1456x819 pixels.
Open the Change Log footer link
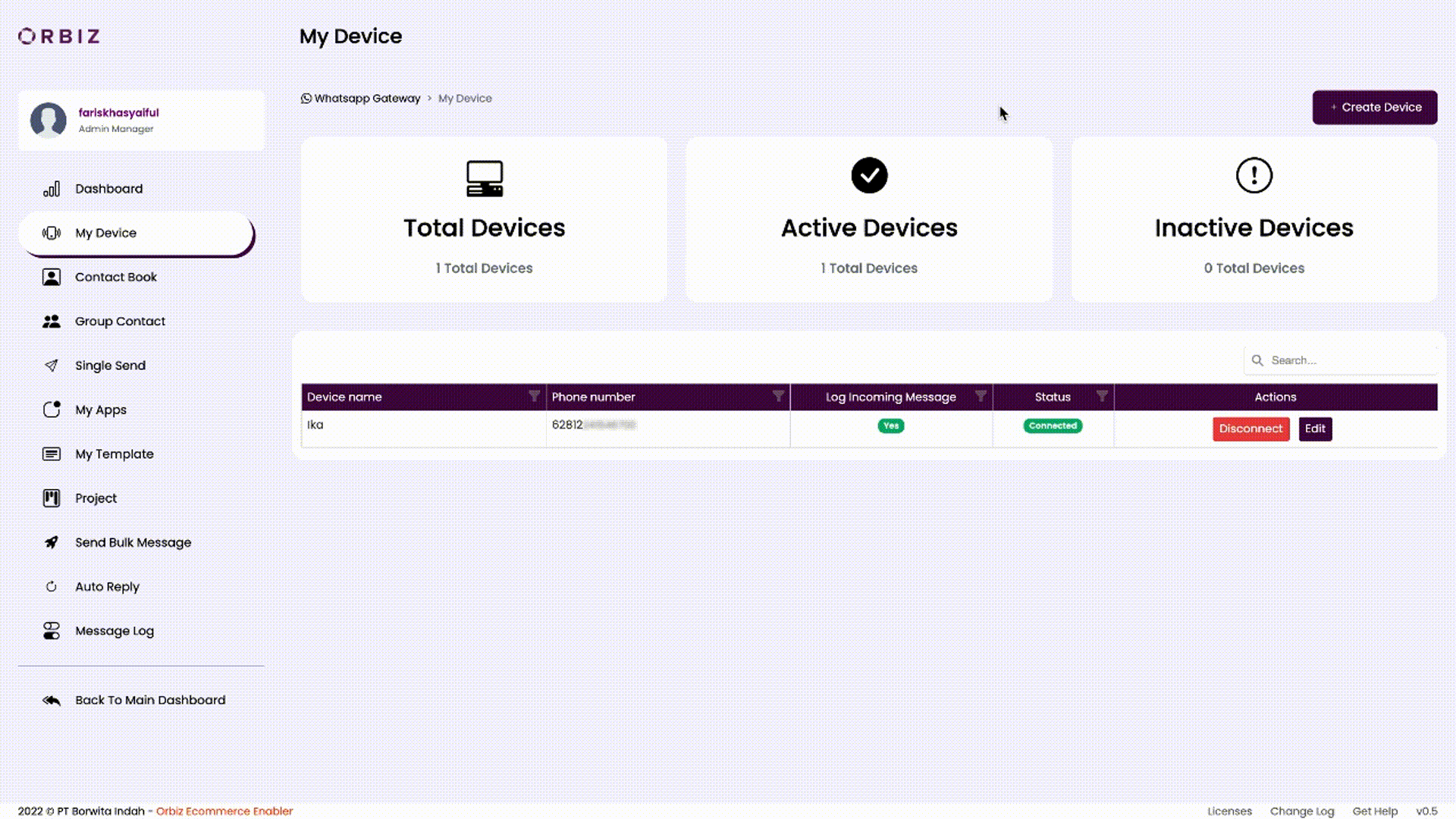(1302, 811)
